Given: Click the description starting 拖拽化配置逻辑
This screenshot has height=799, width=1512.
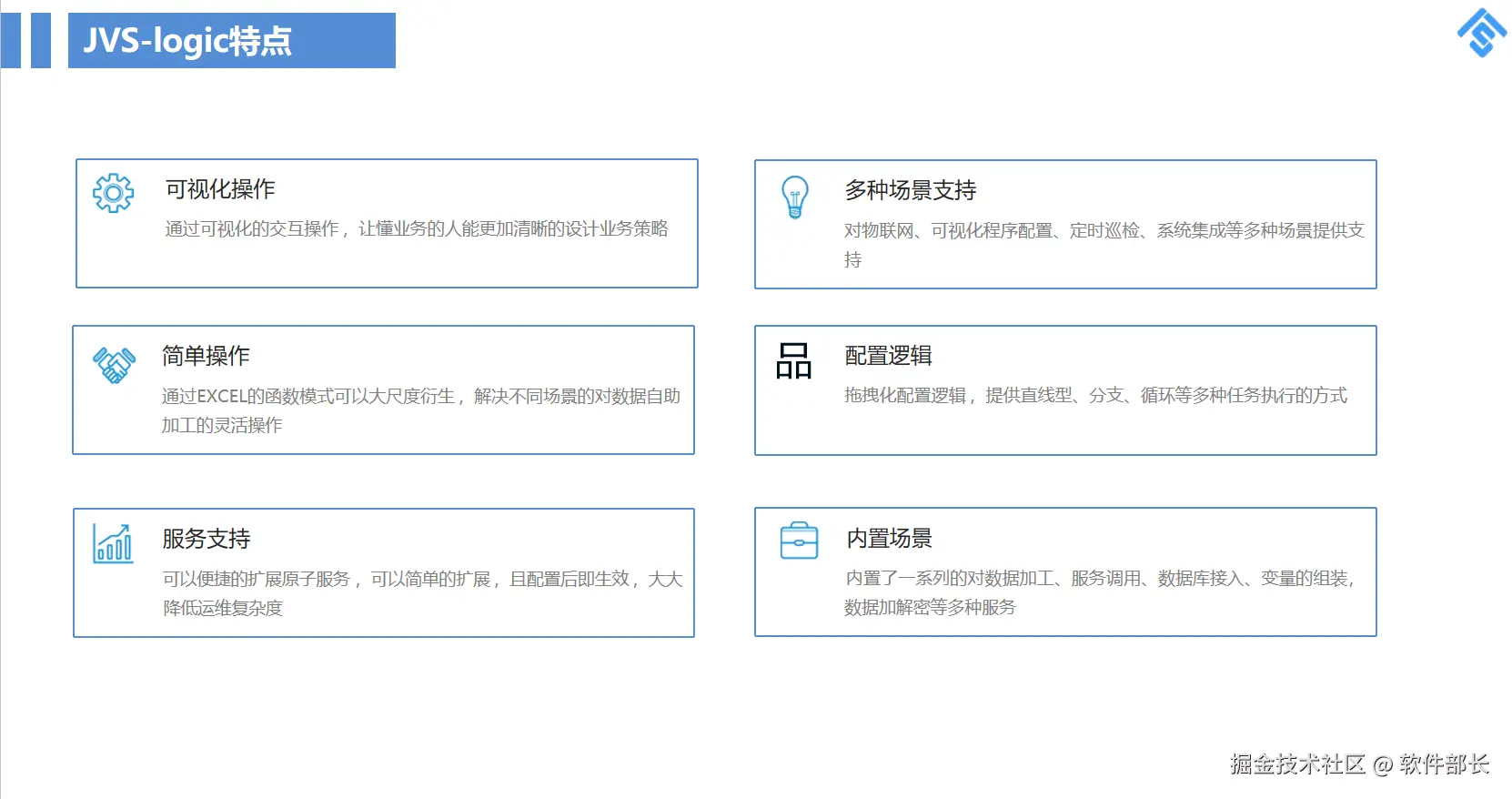Looking at the screenshot, I should pos(1096,395).
